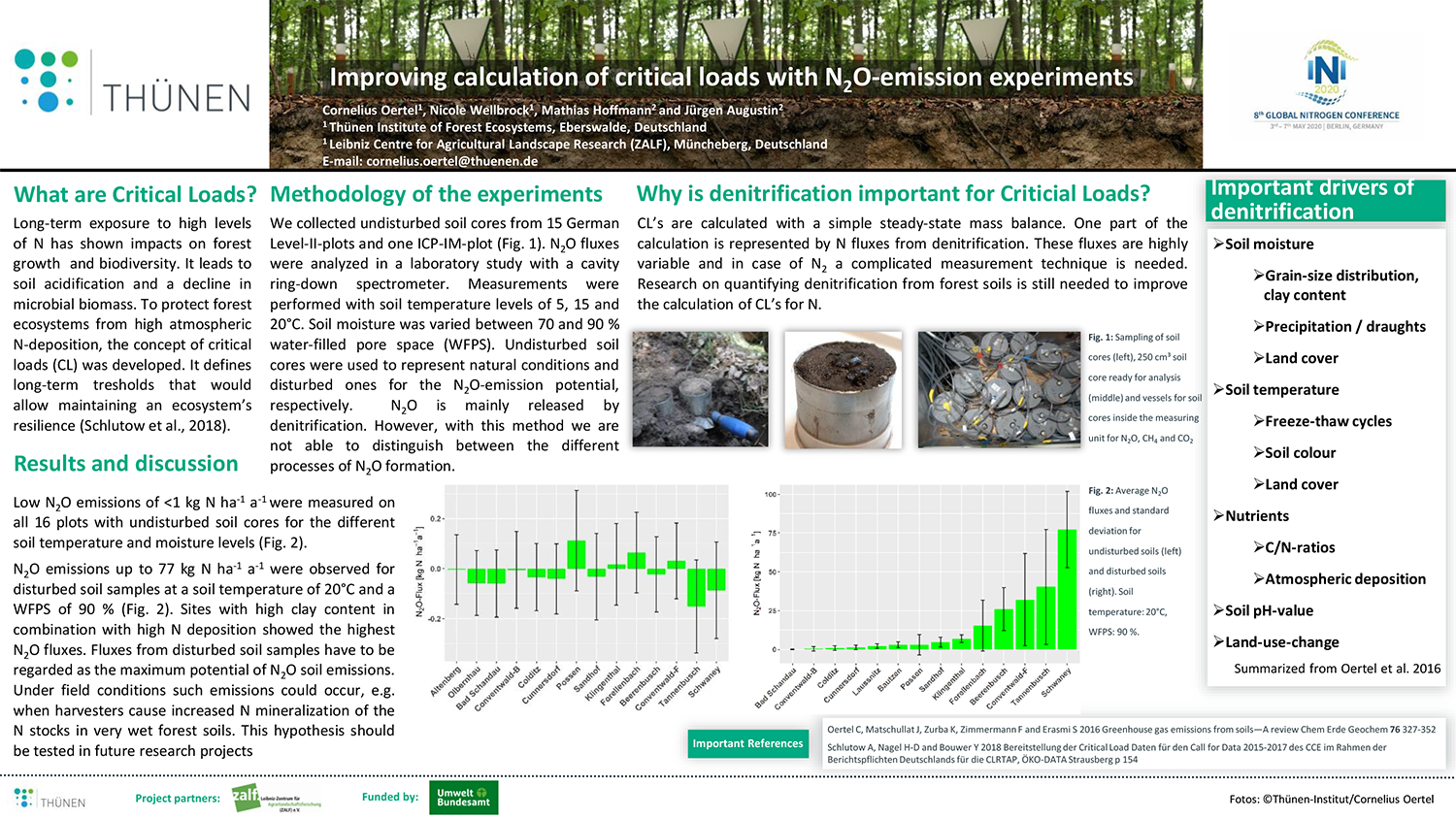Click the INI 2020 conference logo

click(1325, 73)
